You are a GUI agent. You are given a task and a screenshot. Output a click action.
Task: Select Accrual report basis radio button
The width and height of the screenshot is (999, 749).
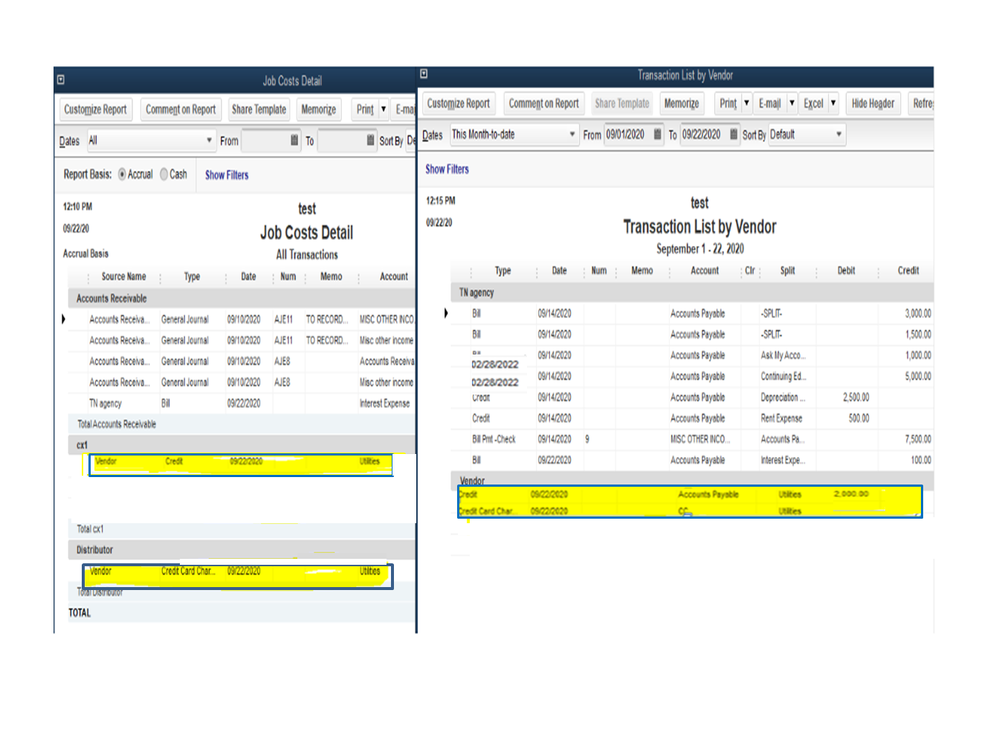122,175
